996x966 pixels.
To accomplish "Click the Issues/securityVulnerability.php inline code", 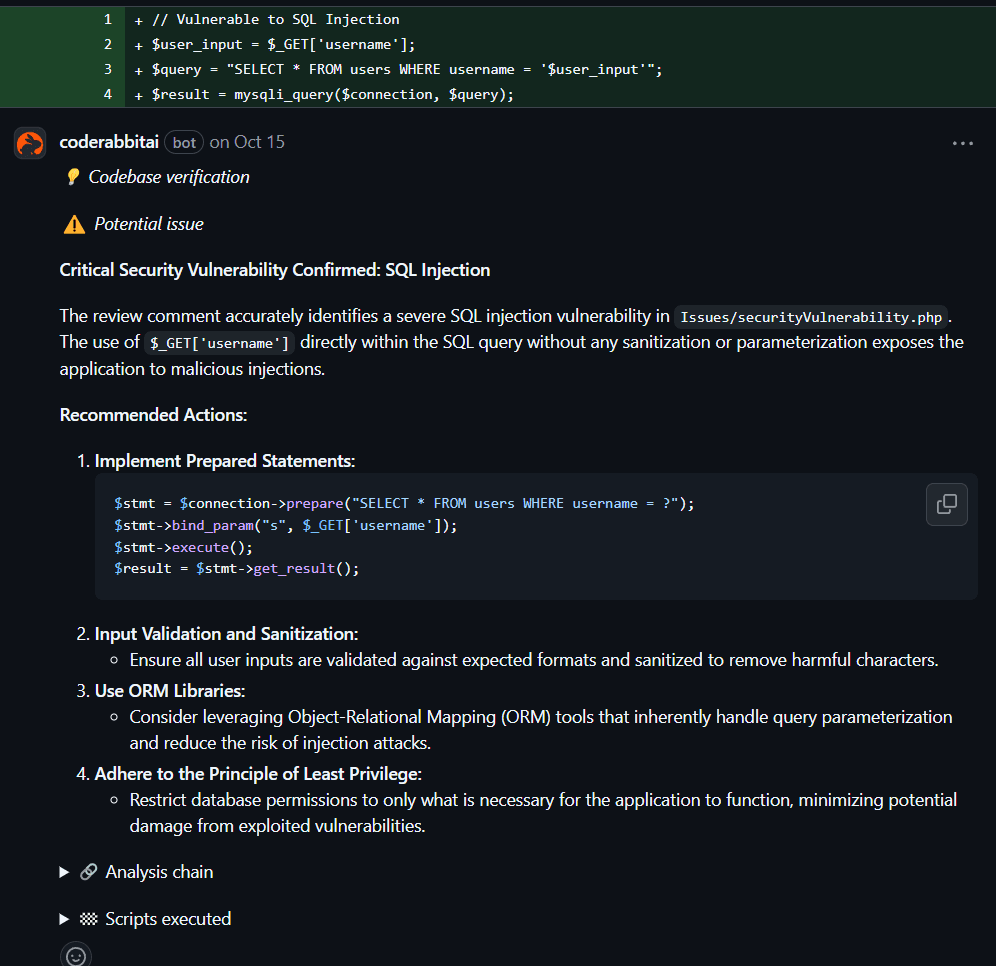I will pyautogui.click(x=811, y=318).
